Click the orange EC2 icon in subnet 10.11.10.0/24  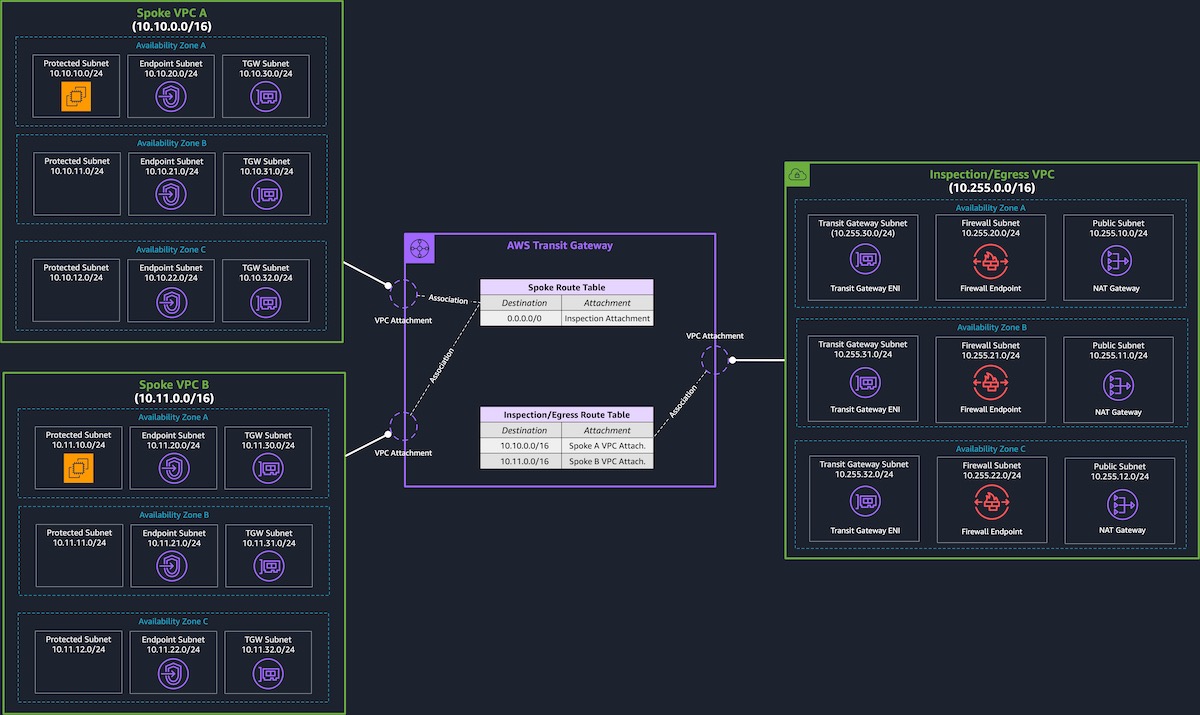(x=77, y=468)
